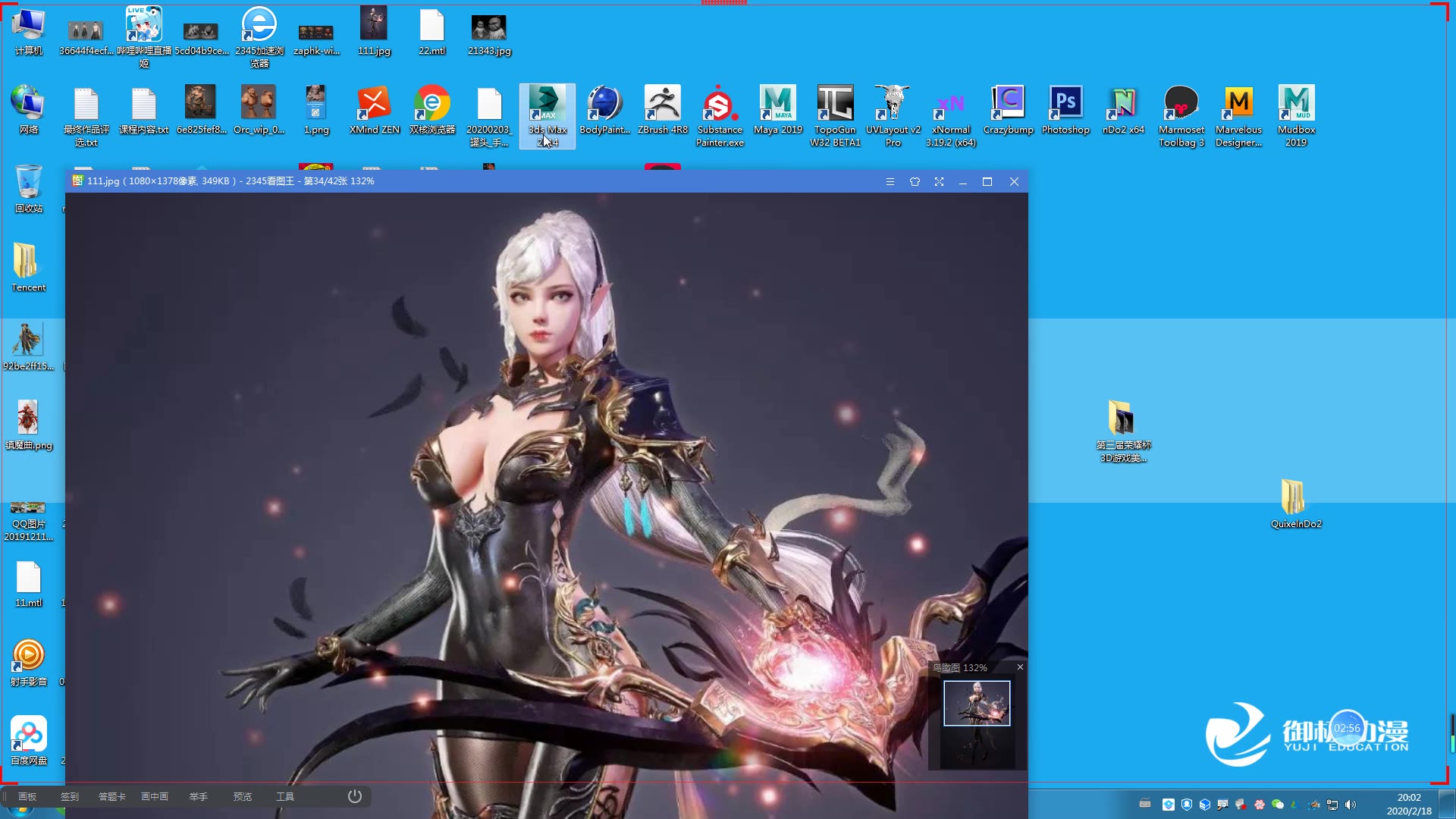Launch Marmoset Toolbag 3 shortcut

tap(1181, 116)
